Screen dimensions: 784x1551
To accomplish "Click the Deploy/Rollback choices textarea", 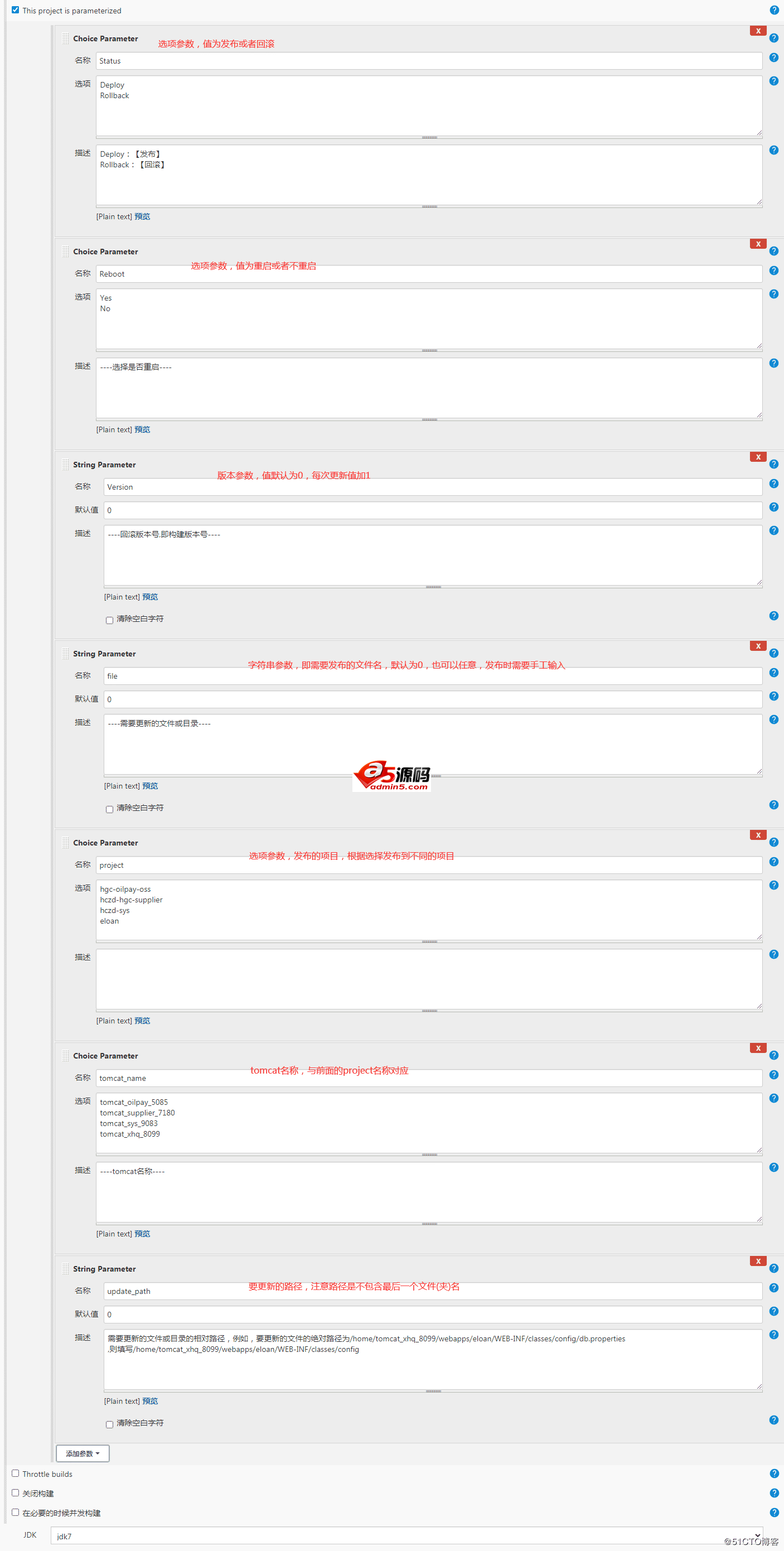I will [429, 106].
